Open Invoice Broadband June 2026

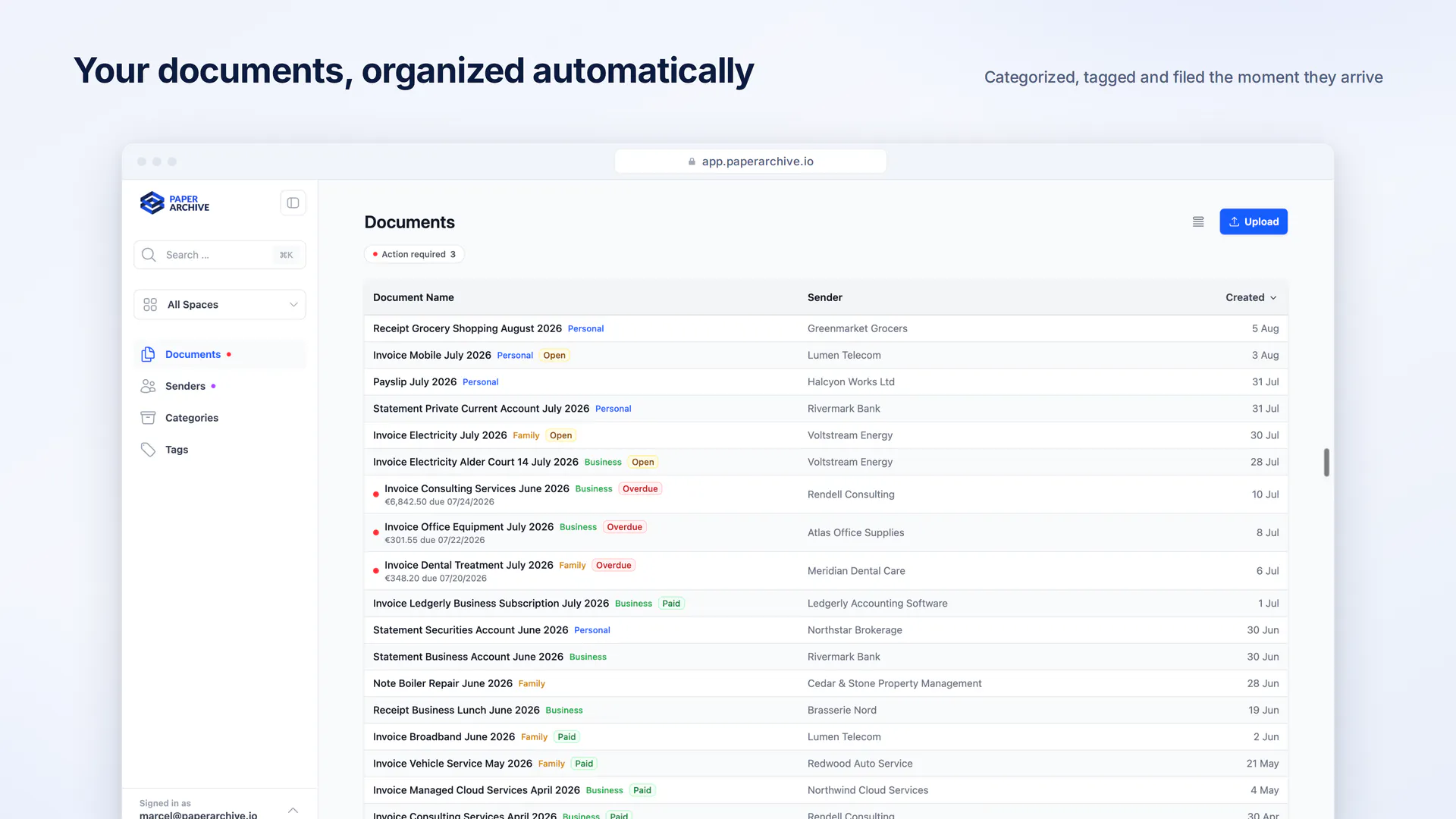(x=444, y=737)
